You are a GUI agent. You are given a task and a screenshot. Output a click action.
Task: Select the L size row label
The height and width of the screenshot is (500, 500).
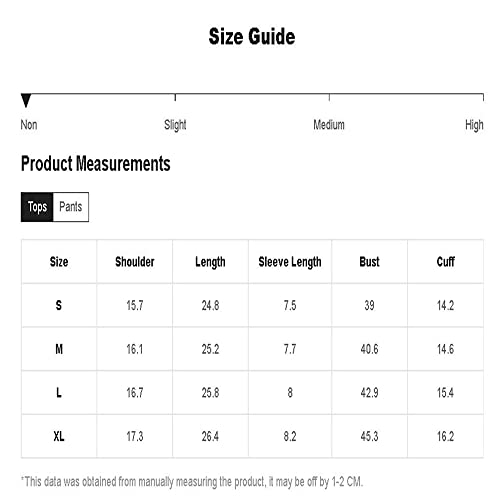pyautogui.click(x=59, y=393)
